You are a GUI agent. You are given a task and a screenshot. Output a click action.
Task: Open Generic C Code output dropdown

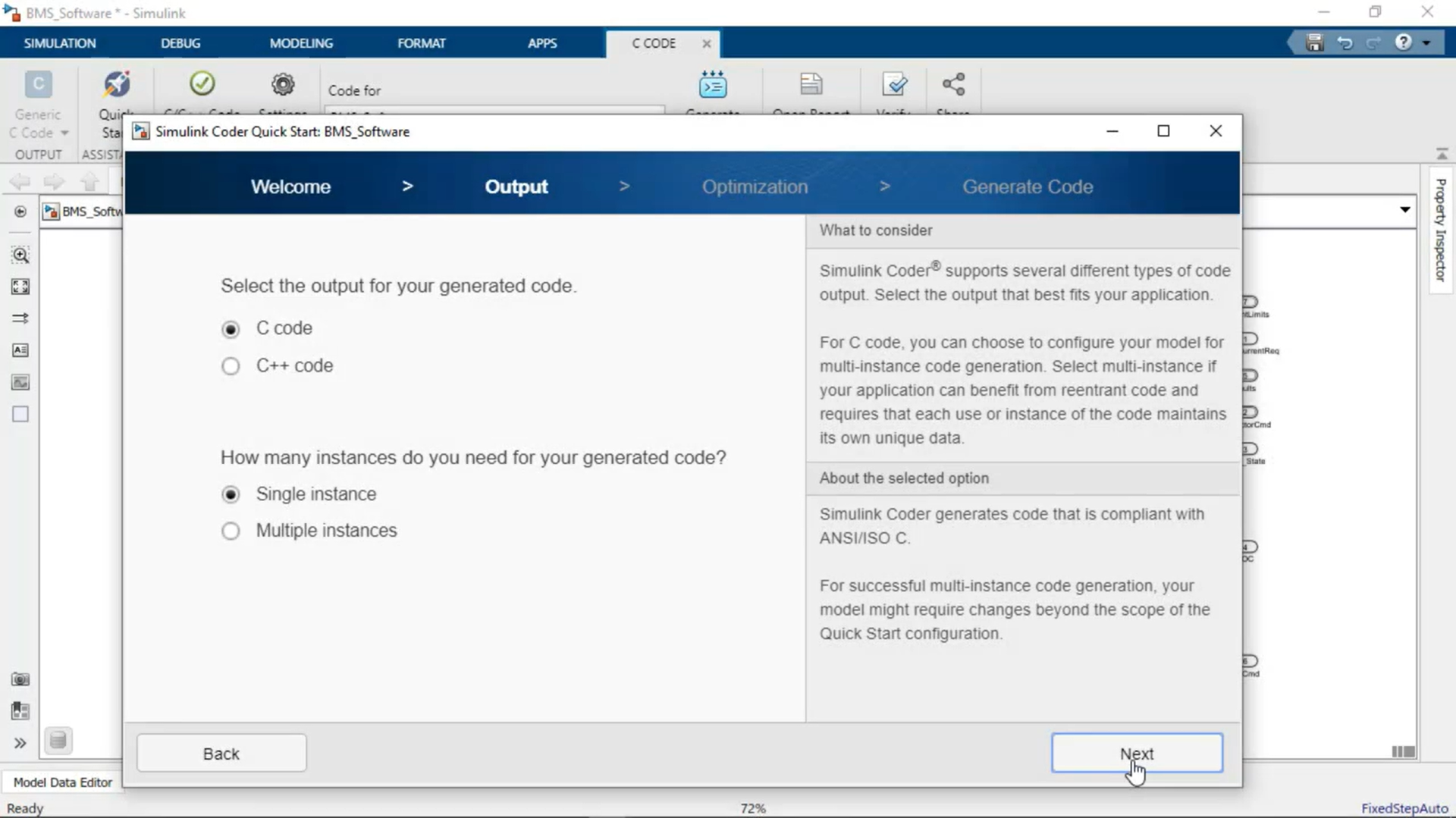click(x=38, y=106)
